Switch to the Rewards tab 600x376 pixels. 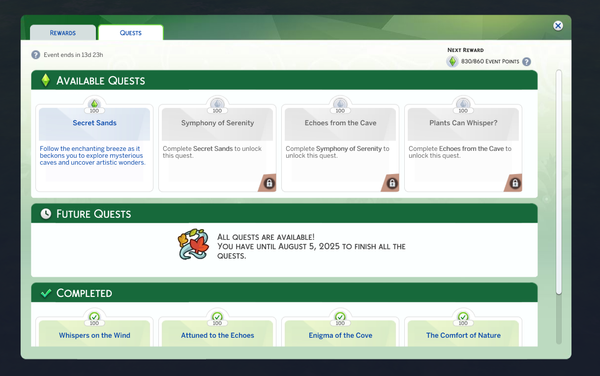[x=63, y=33]
